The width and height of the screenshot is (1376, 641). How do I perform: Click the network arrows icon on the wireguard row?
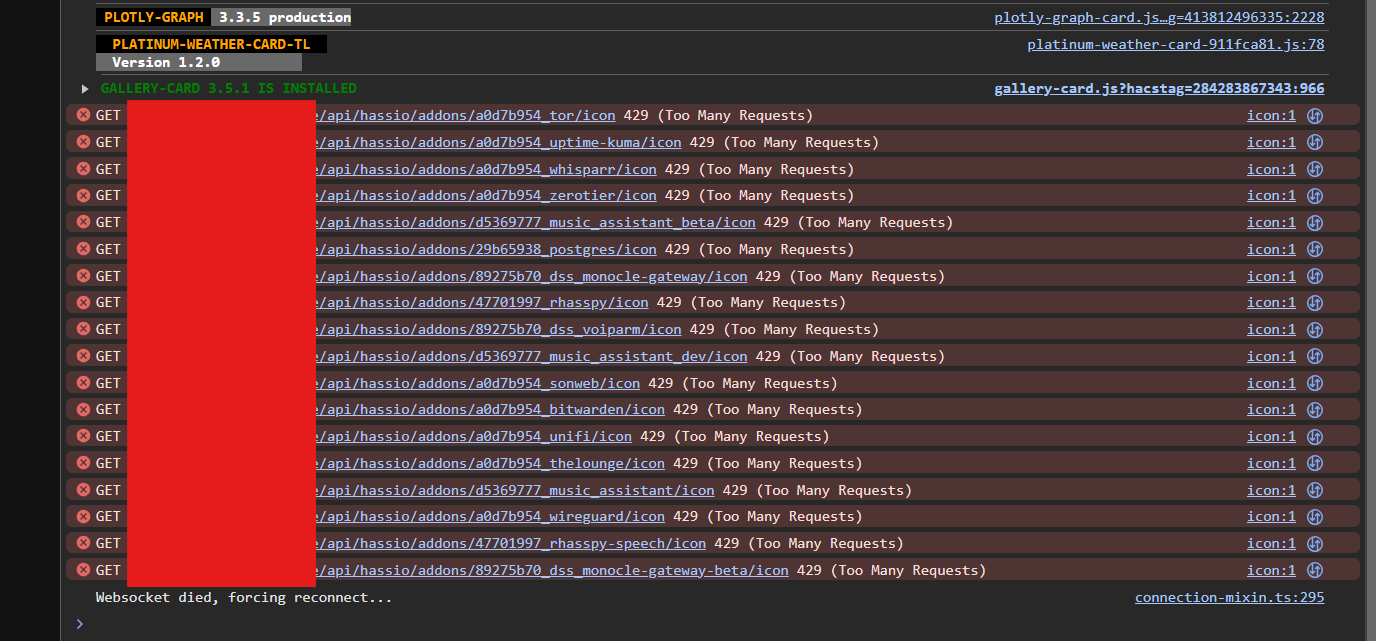tap(1315, 516)
